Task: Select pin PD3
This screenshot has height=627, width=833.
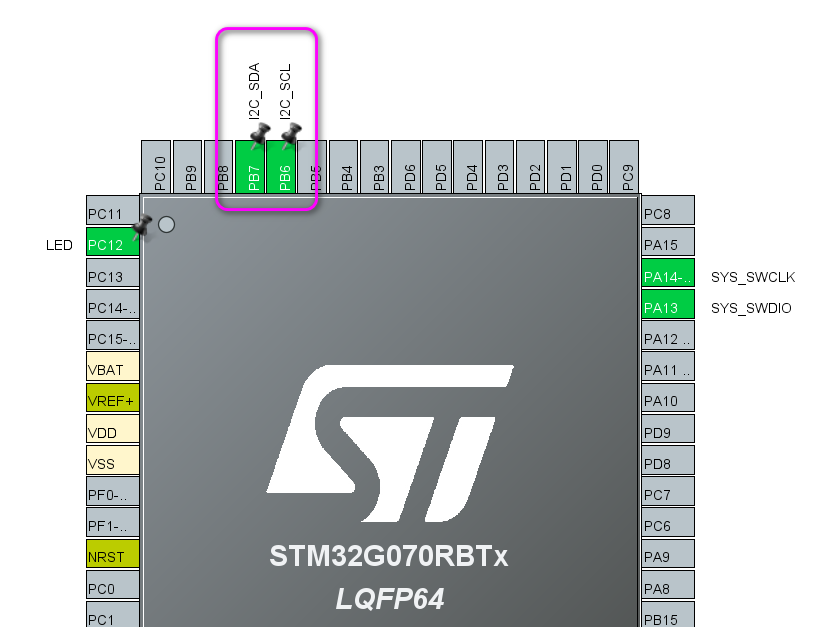Action: 500,167
